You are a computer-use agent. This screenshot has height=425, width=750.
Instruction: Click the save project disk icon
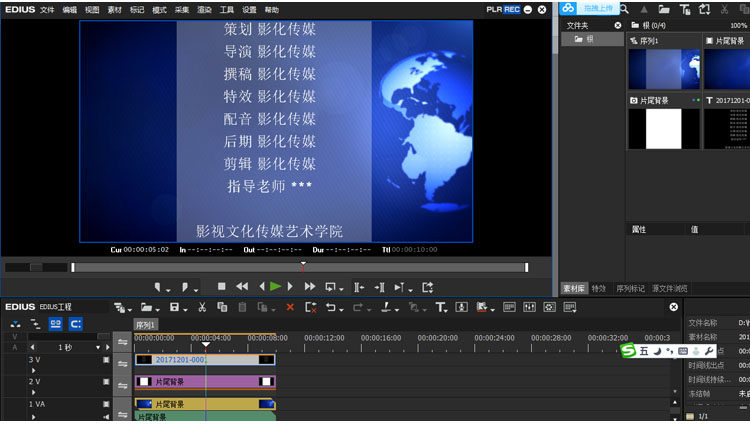coord(174,307)
